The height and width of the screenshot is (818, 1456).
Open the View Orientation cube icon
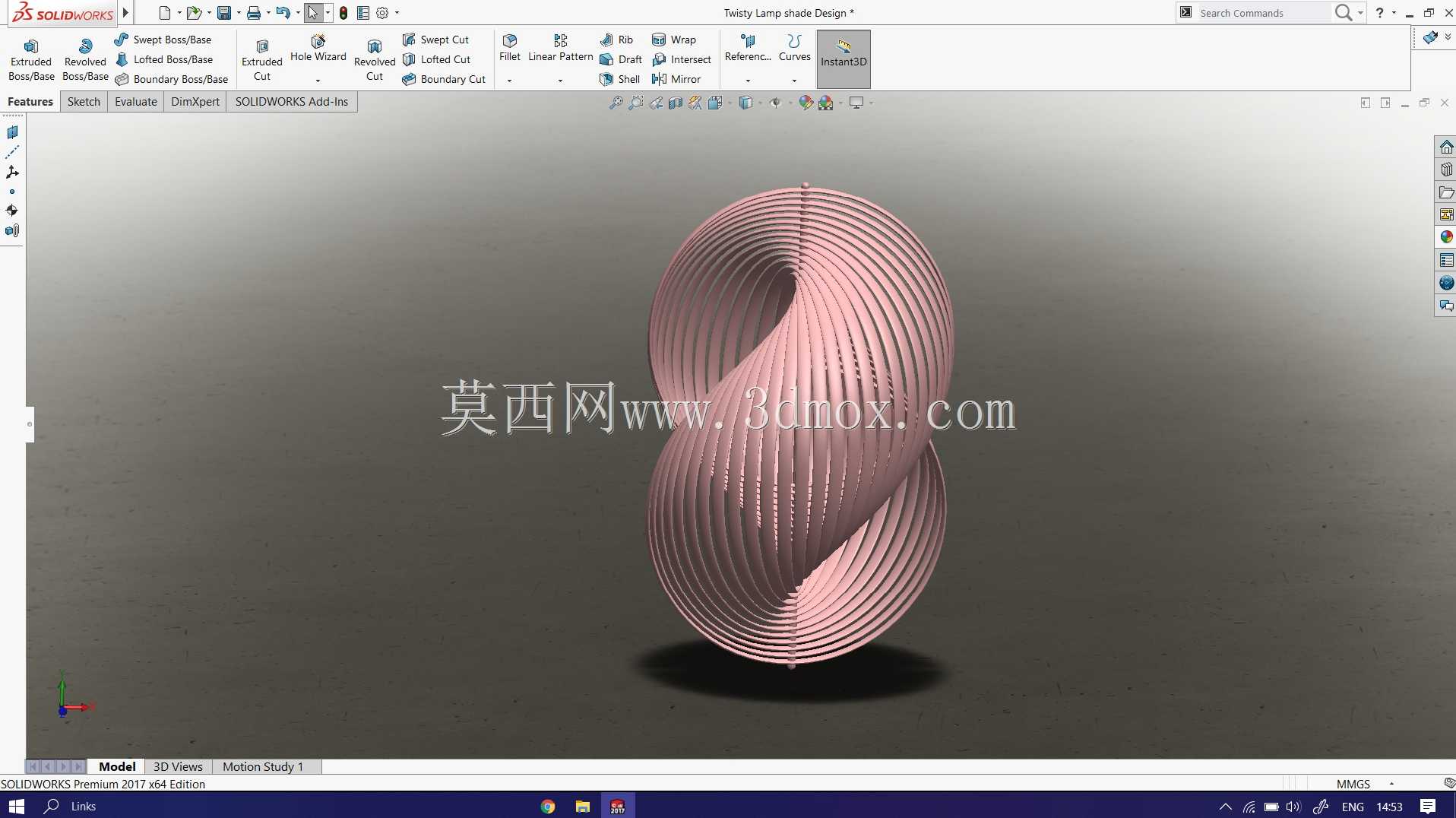[715, 103]
